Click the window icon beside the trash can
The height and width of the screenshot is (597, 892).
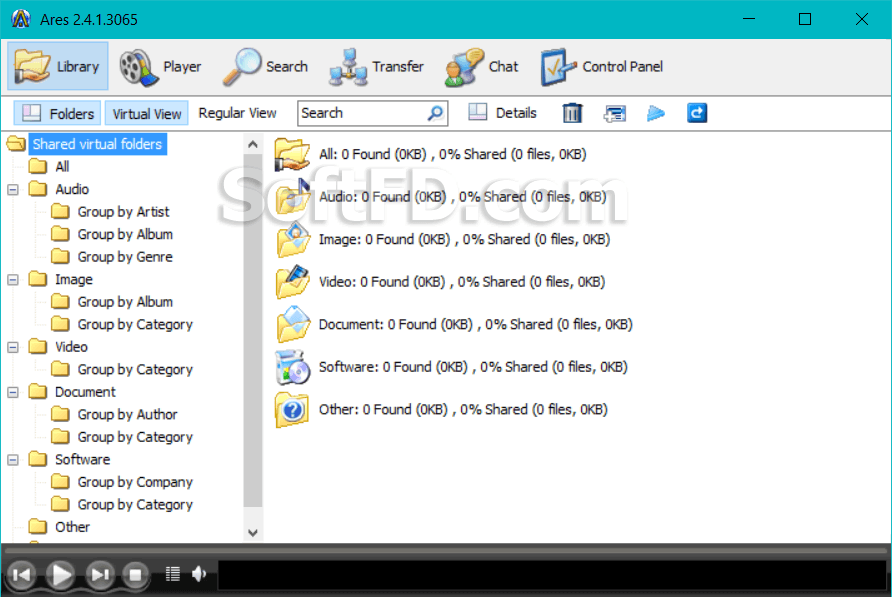614,113
